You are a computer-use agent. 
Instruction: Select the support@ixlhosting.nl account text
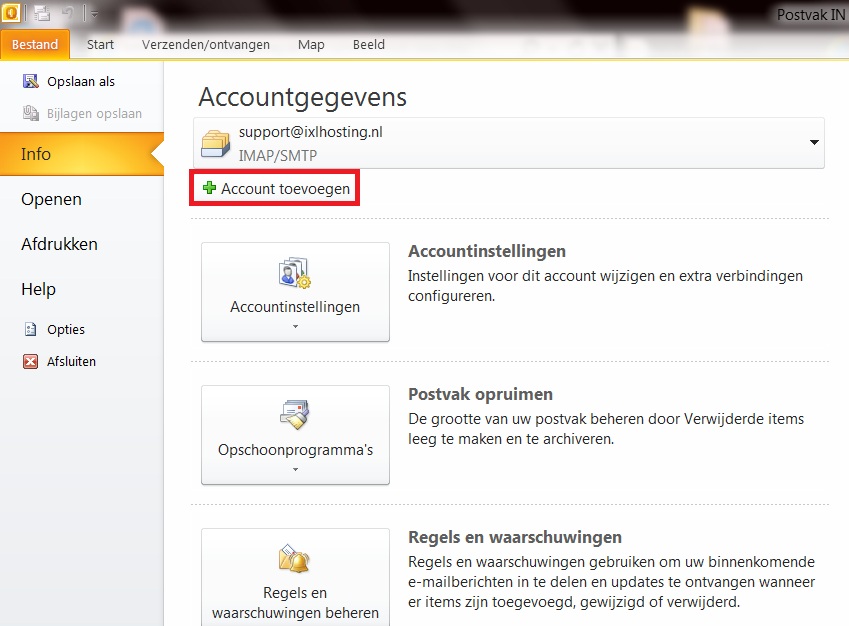point(311,132)
